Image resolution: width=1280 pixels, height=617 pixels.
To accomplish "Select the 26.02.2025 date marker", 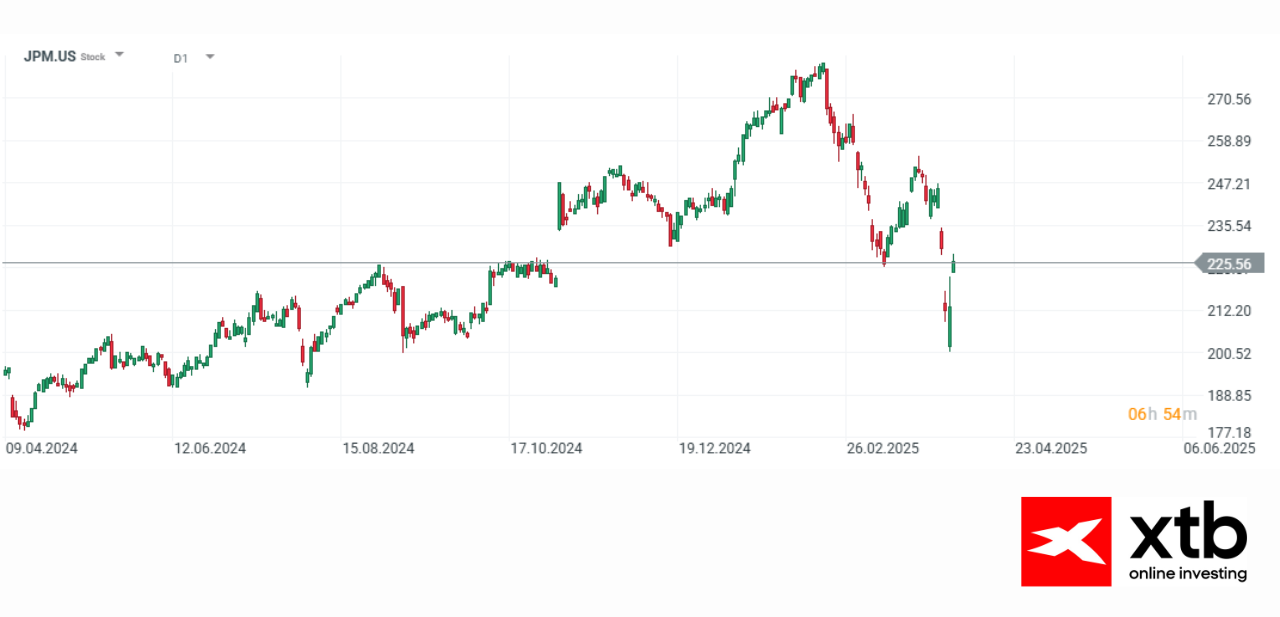I will pos(882,448).
